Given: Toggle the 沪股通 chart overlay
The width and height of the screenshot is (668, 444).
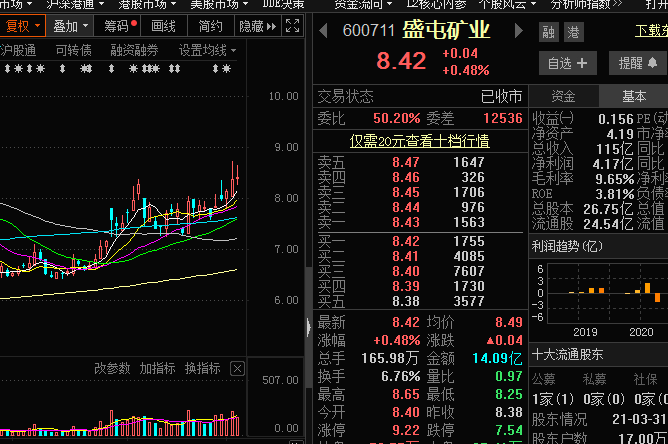Looking at the screenshot, I should [17, 50].
